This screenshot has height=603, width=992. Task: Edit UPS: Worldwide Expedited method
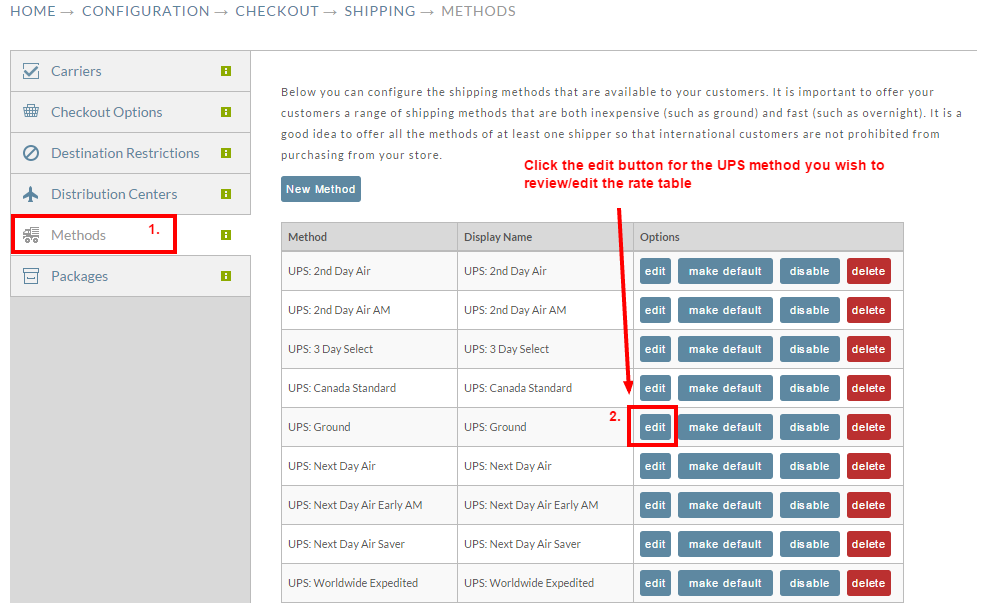(655, 583)
